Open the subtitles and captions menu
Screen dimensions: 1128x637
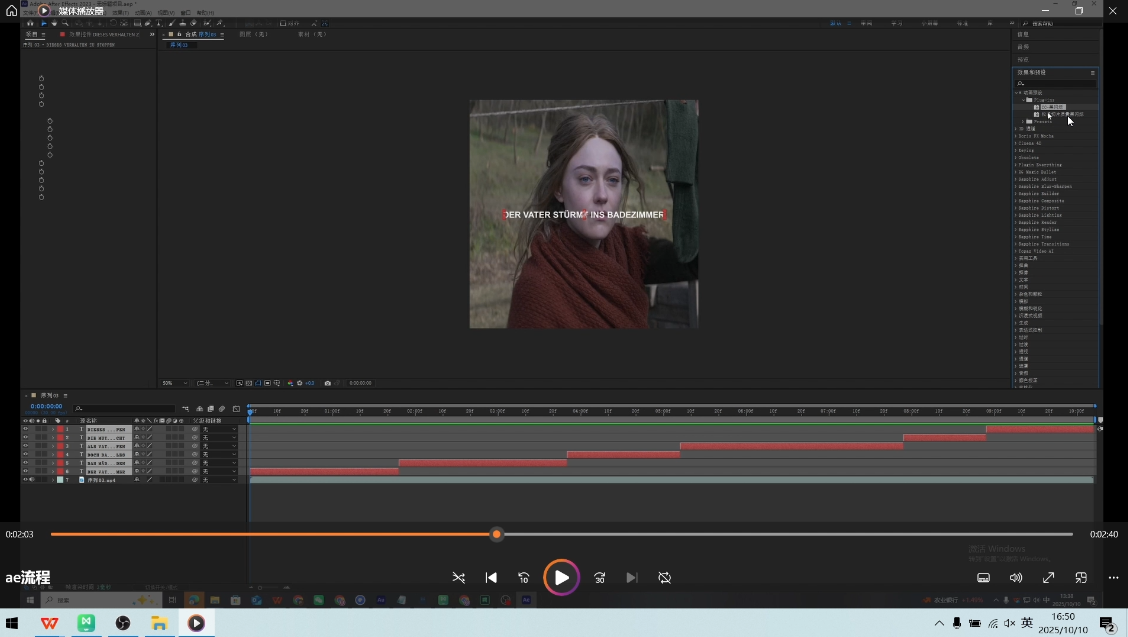983,578
